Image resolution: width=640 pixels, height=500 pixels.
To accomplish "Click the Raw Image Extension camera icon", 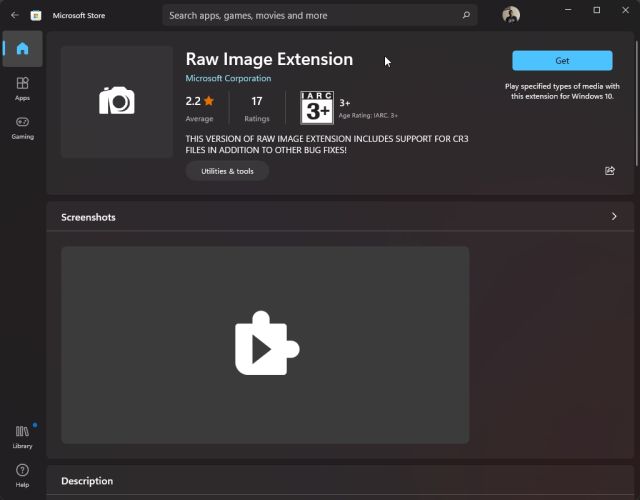I will click(x=117, y=101).
